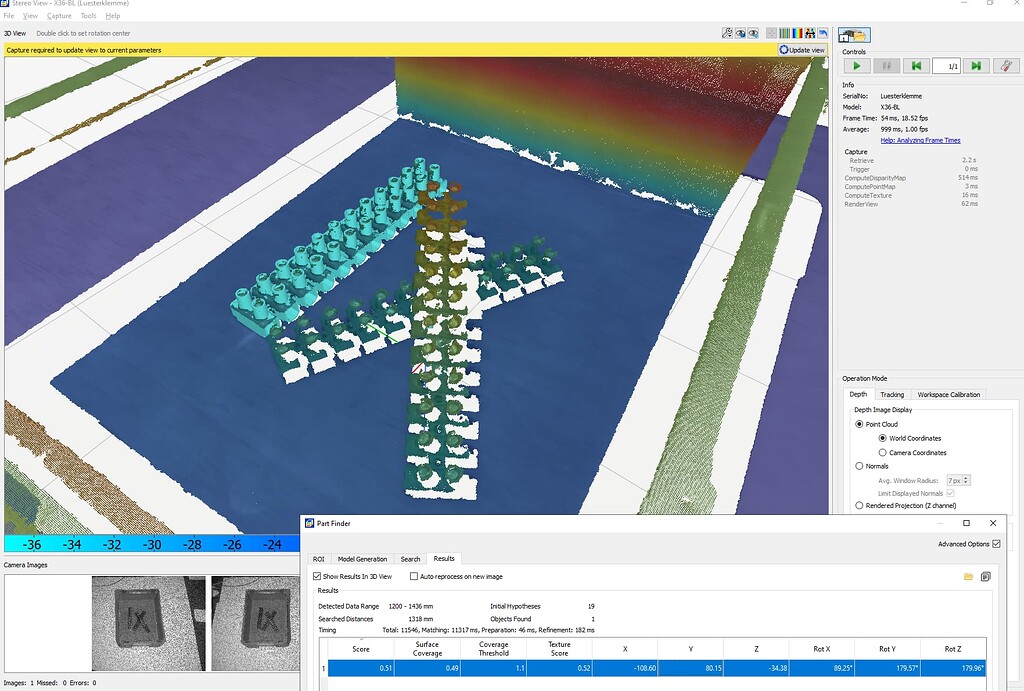Enable Auto reprocess on new image

pyautogui.click(x=414, y=575)
